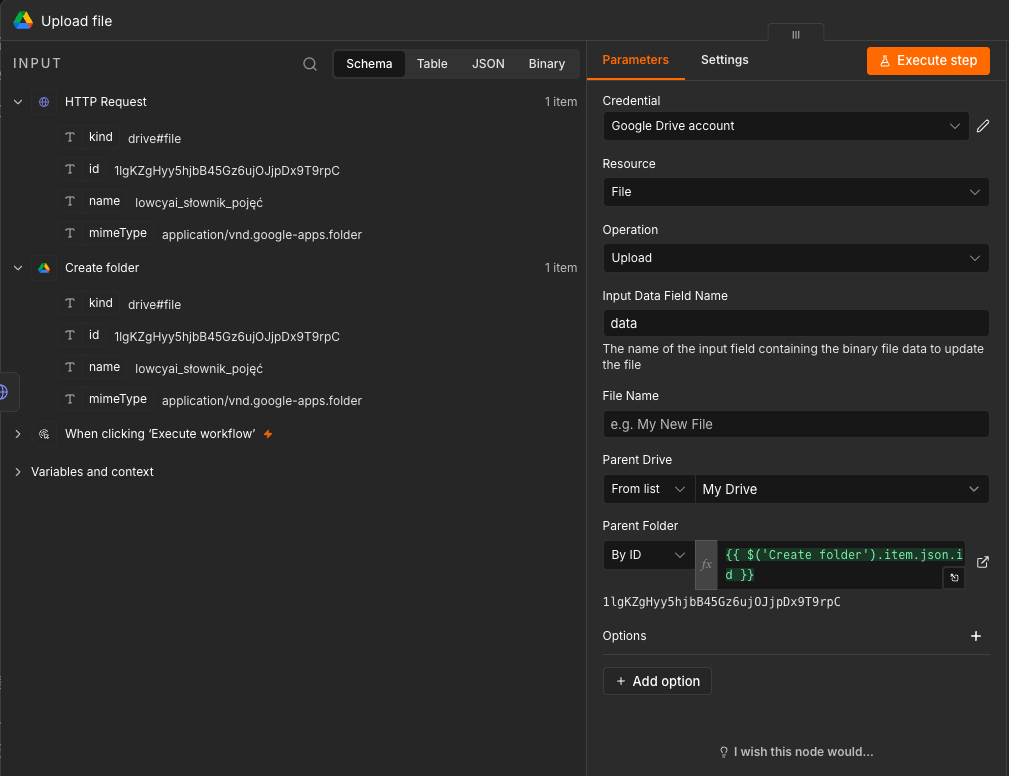The image size is (1009, 776).
Task: Collapse the Create folder section
Action: 18,268
